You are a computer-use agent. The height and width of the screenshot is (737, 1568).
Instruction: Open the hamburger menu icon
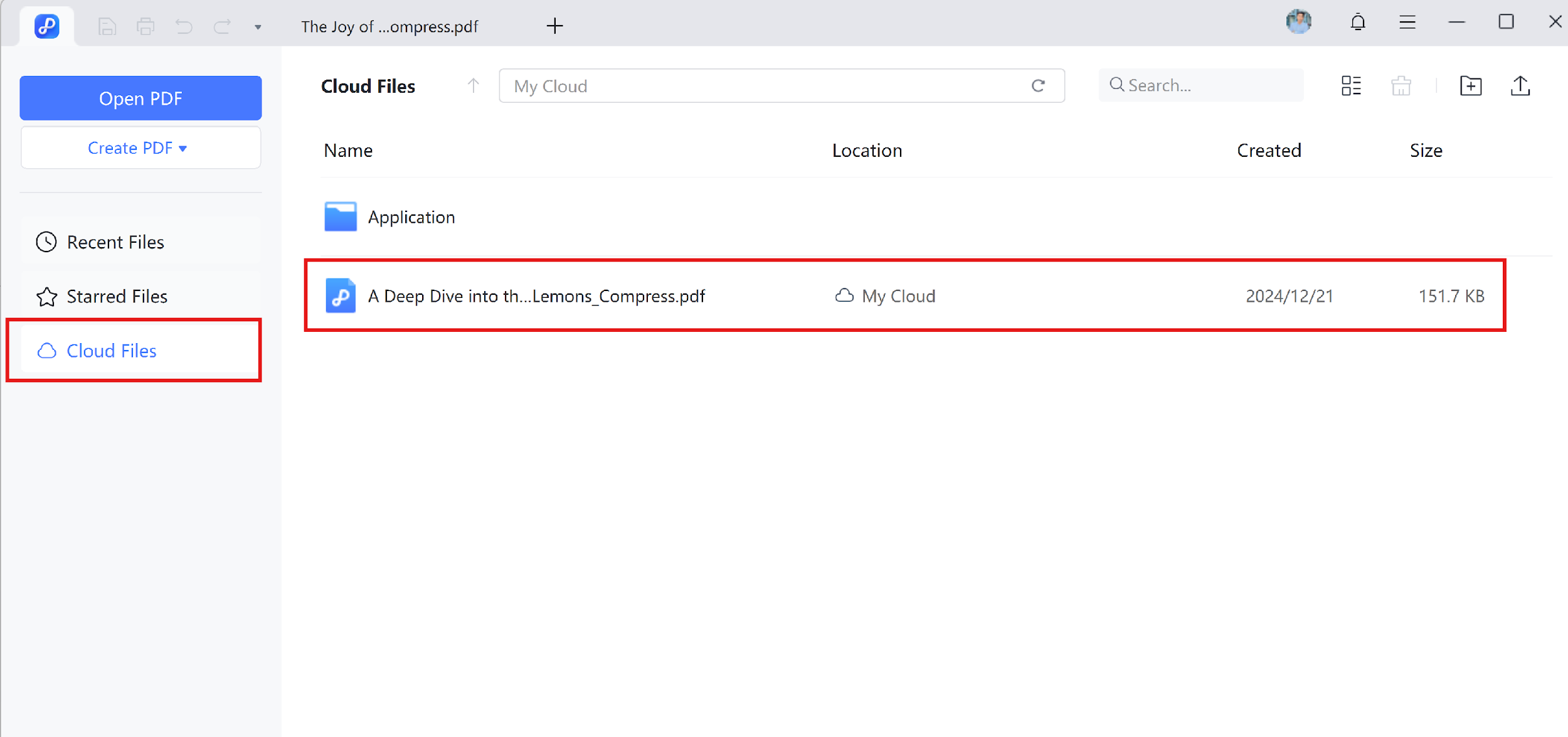tap(1407, 22)
